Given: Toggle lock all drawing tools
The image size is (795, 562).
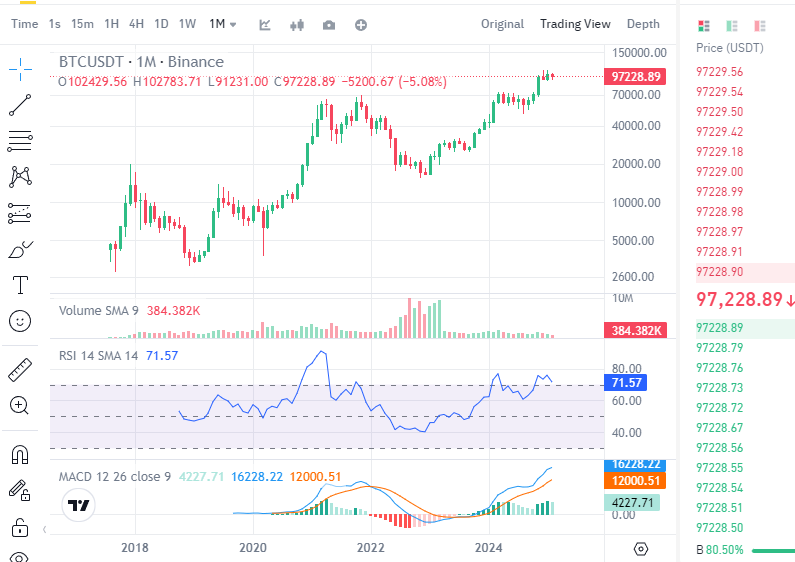Looking at the screenshot, I should coord(20,527).
